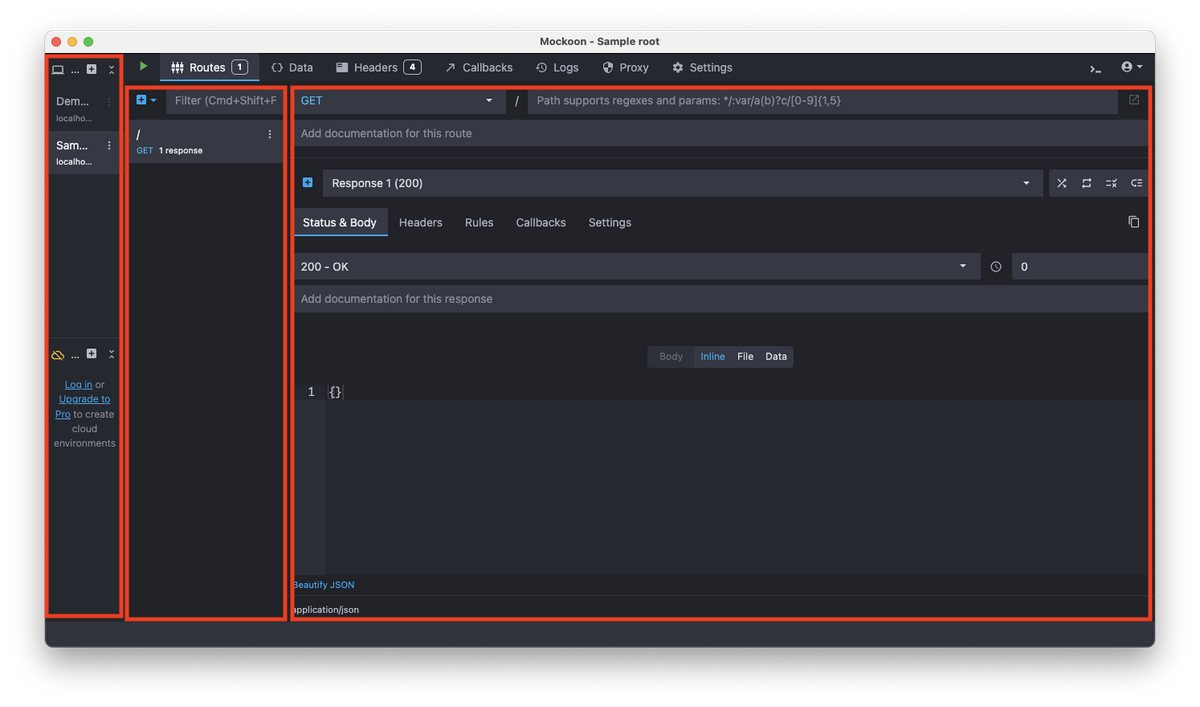
Task: Open the GET method dropdown
Action: click(399, 101)
